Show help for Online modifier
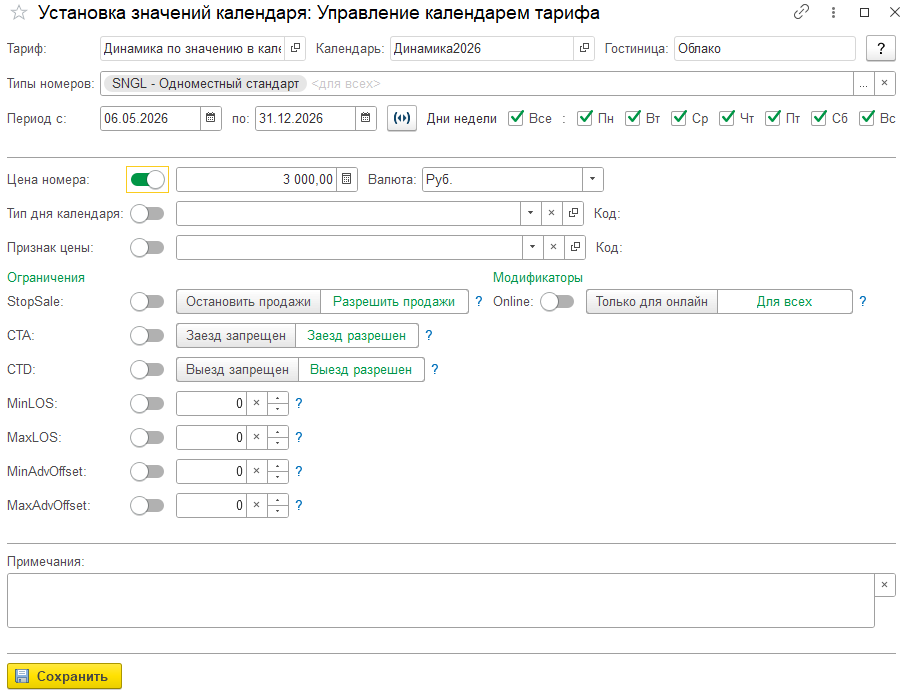 point(863,301)
